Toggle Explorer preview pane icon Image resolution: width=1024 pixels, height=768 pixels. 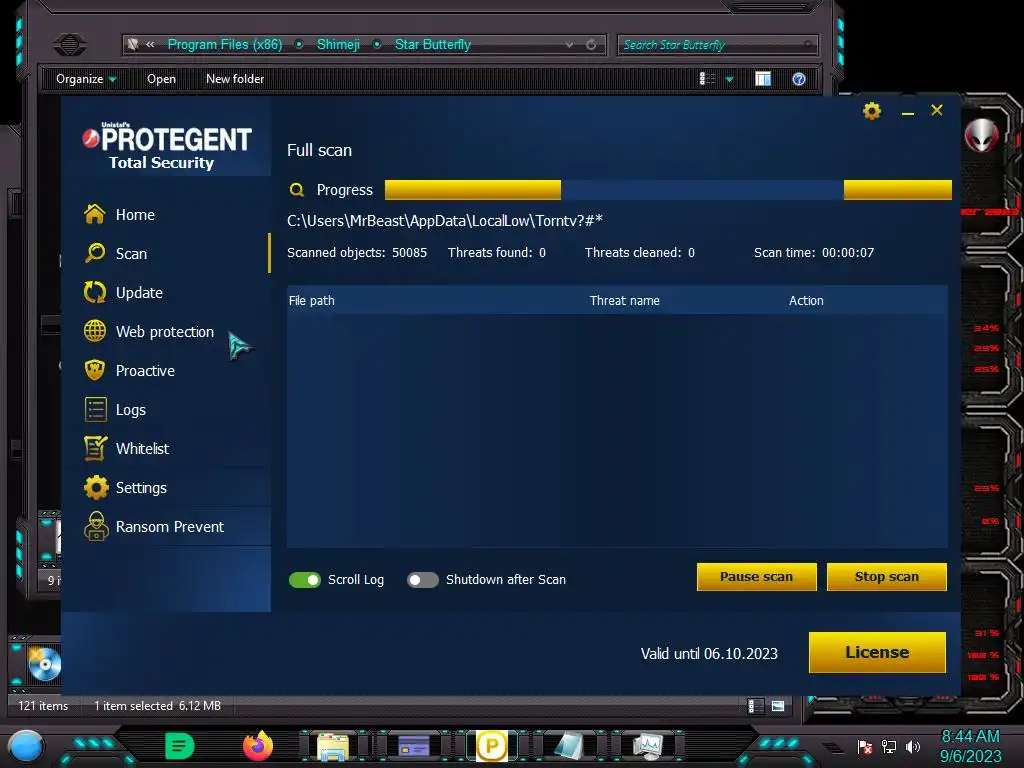pyautogui.click(x=763, y=79)
